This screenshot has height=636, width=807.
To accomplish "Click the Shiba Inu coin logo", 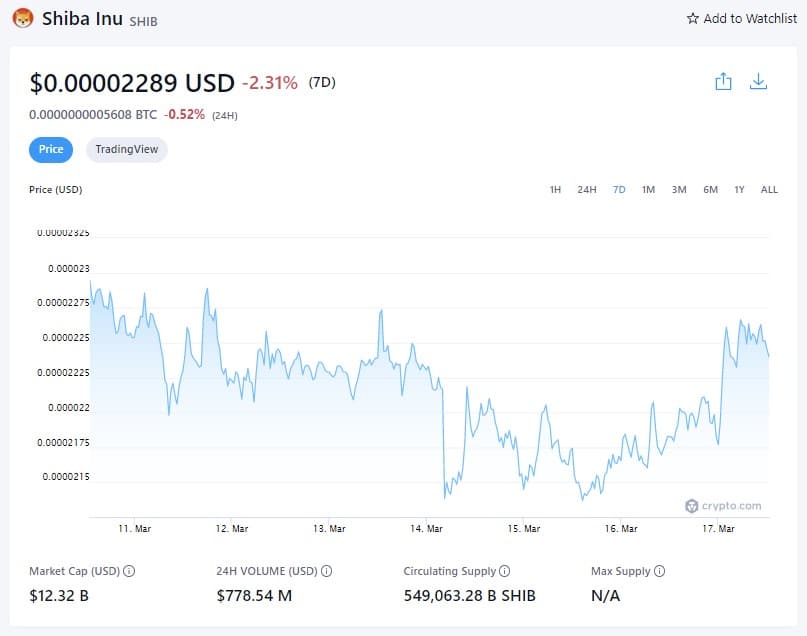I will pyautogui.click(x=23, y=19).
